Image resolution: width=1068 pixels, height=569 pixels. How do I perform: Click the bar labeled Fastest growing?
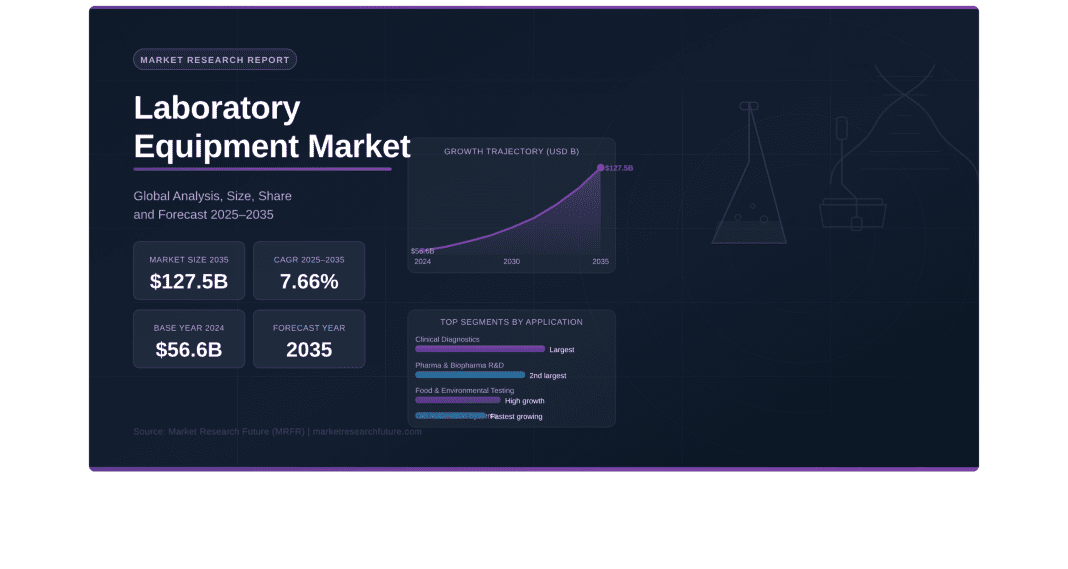point(452,415)
